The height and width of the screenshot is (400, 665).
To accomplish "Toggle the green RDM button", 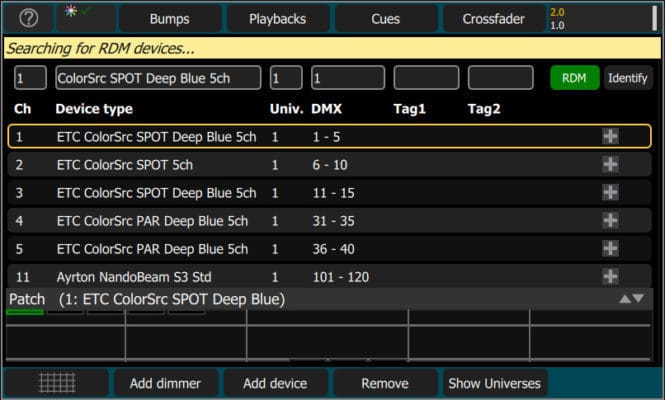I will point(574,78).
